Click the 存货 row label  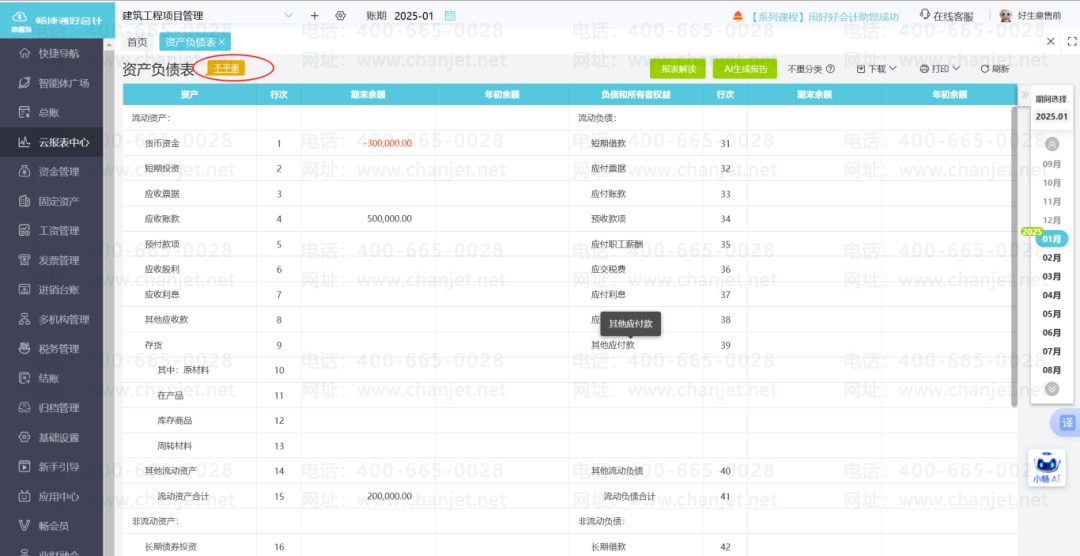(x=153, y=344)
